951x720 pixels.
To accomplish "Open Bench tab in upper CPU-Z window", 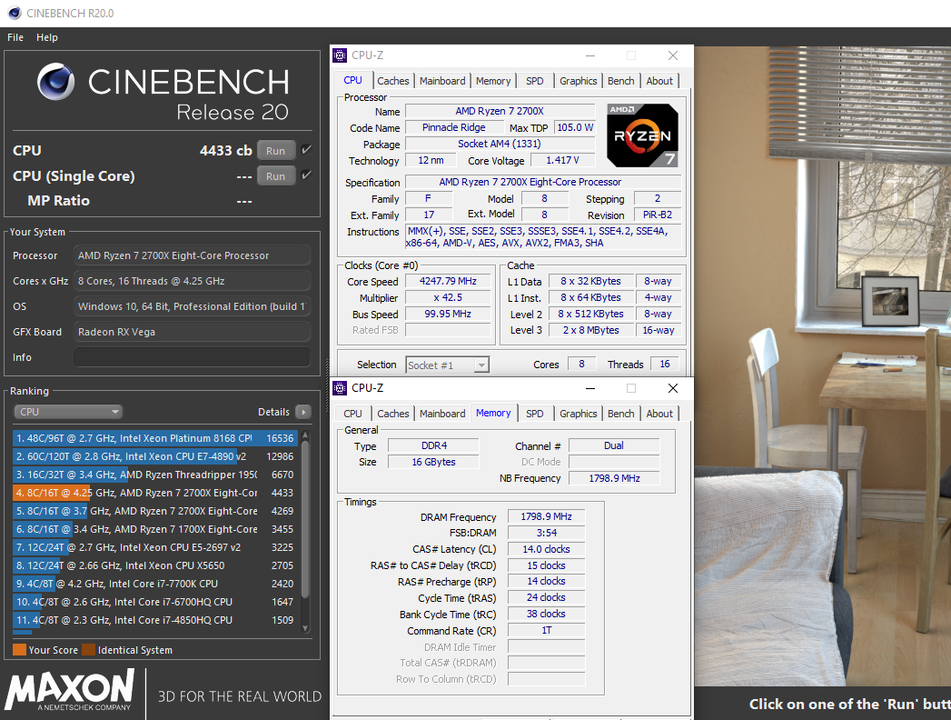I will click(x=620, y=81).
